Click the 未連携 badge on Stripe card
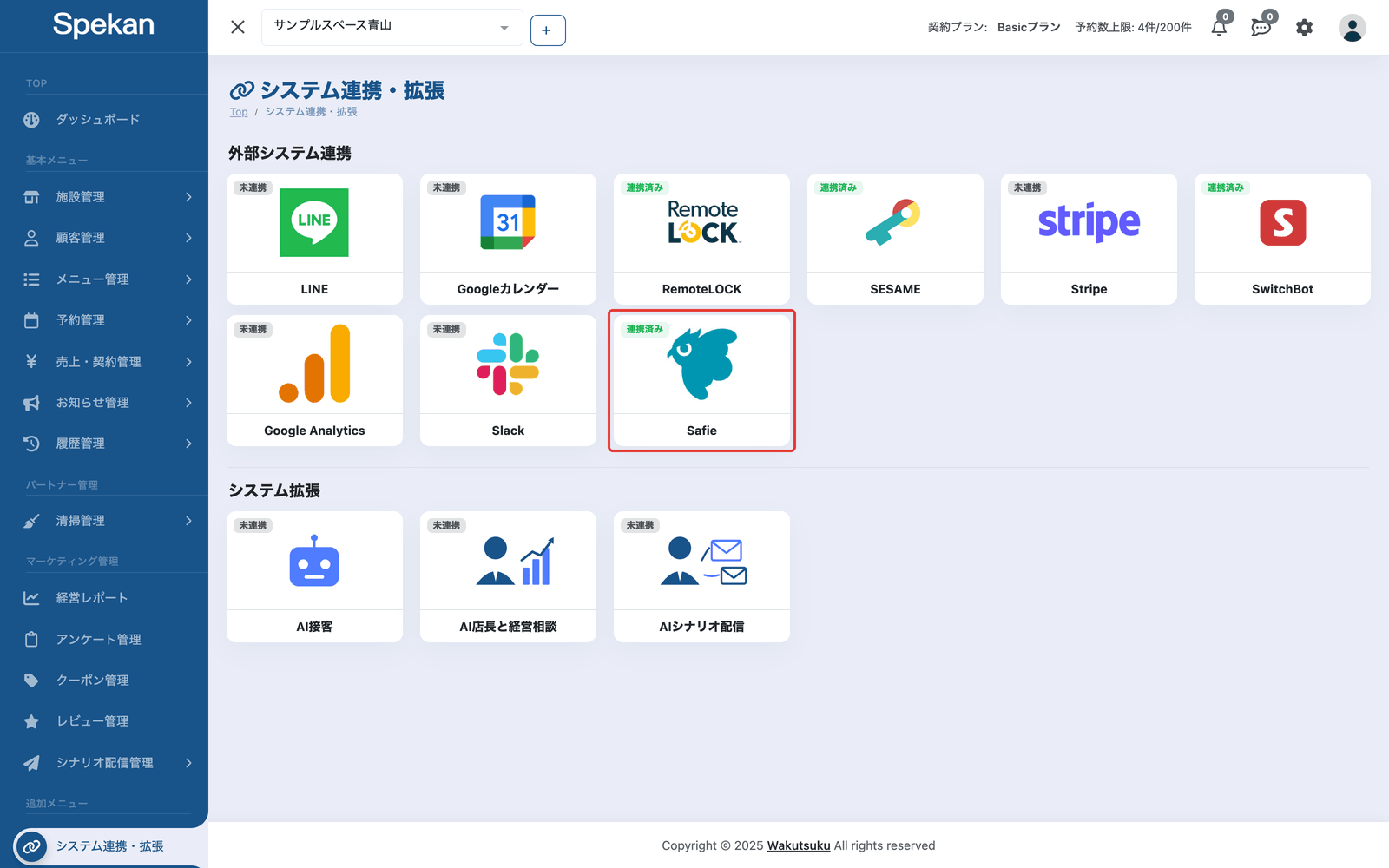Screen dimensions: 1389x868 pyautogui.click(x=1028, y=187)
